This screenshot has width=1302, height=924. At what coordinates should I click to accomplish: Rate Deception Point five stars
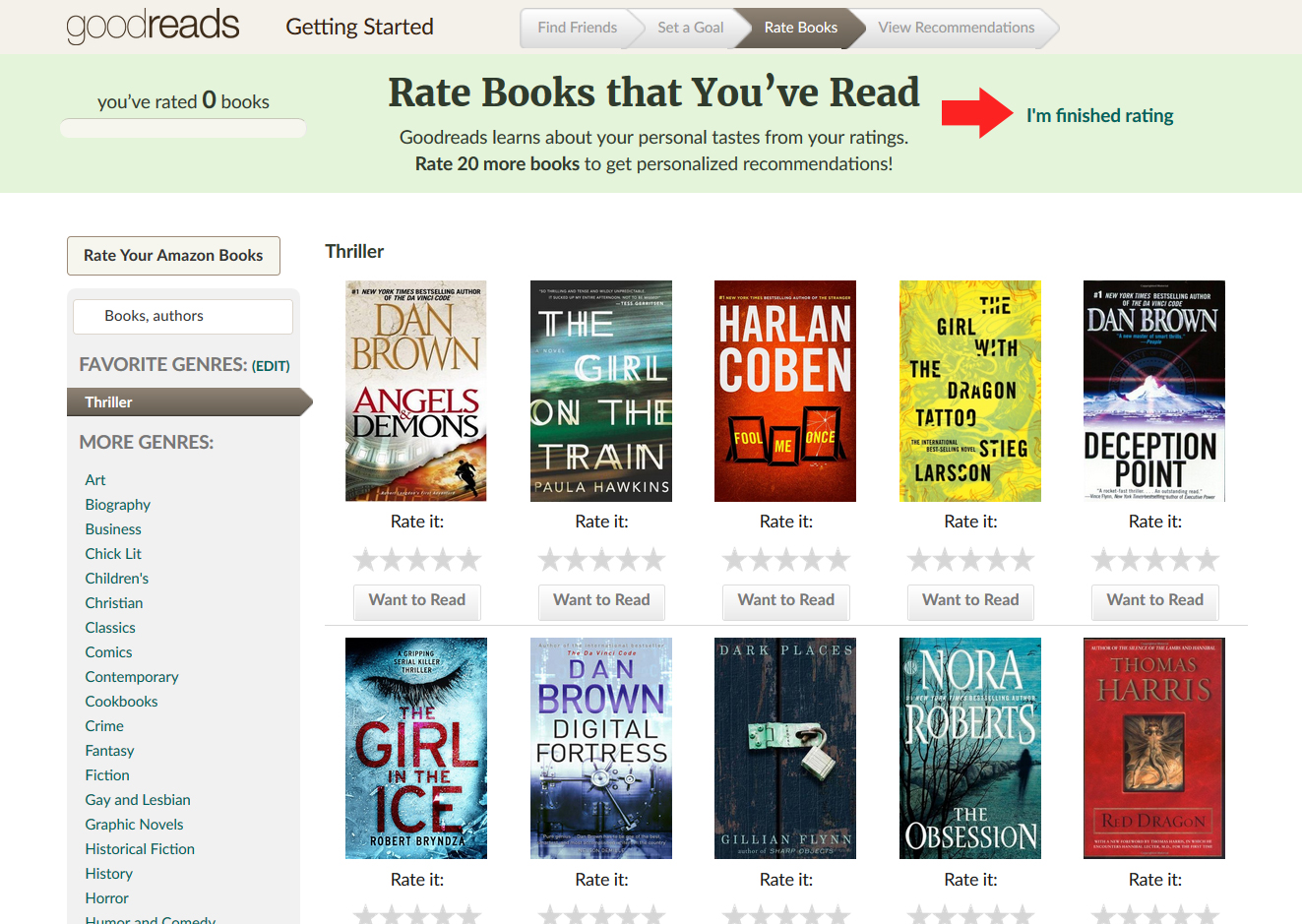tap(1207, 560)
